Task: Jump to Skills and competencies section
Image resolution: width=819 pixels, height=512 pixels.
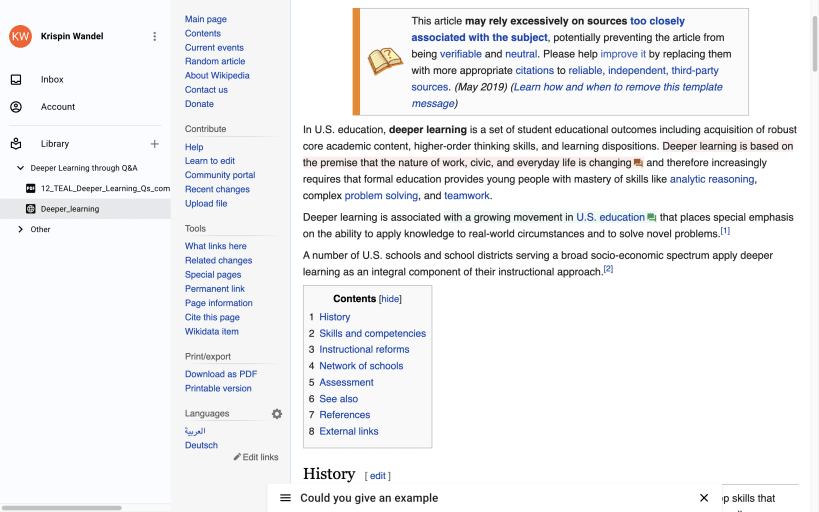Action: tap(372, 333)
